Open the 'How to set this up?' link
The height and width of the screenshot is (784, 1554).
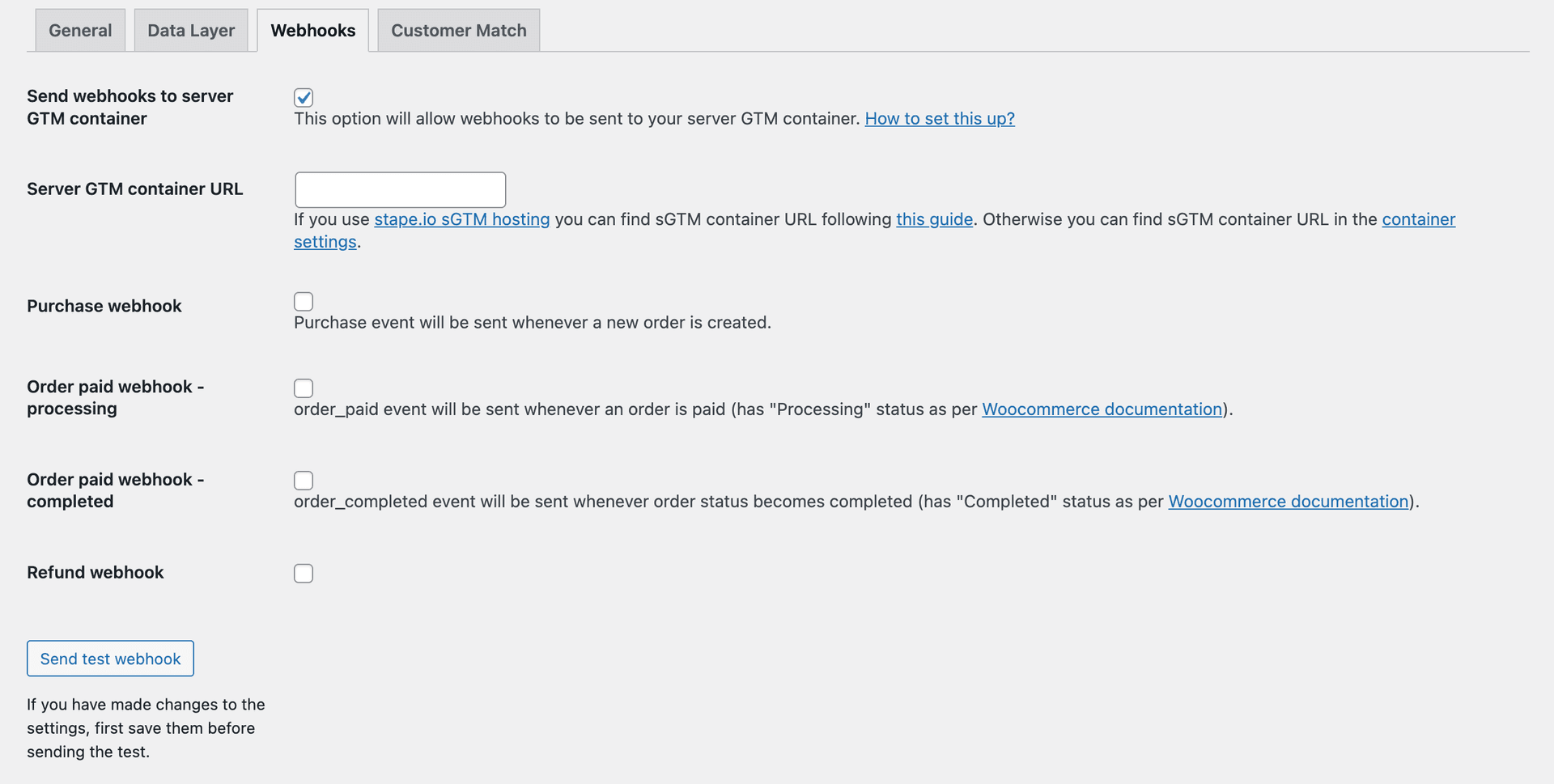(x=939, y=118)
